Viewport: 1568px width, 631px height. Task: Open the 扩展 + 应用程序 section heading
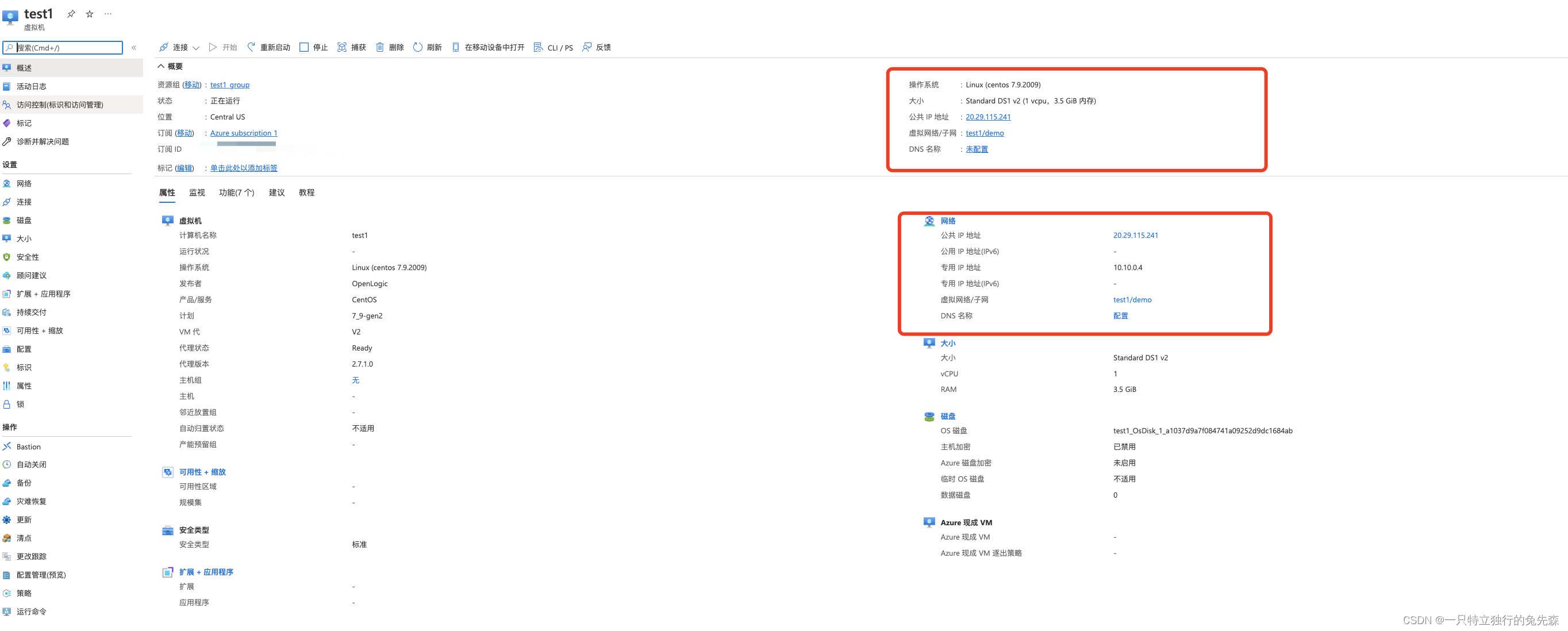pos(206,572)
